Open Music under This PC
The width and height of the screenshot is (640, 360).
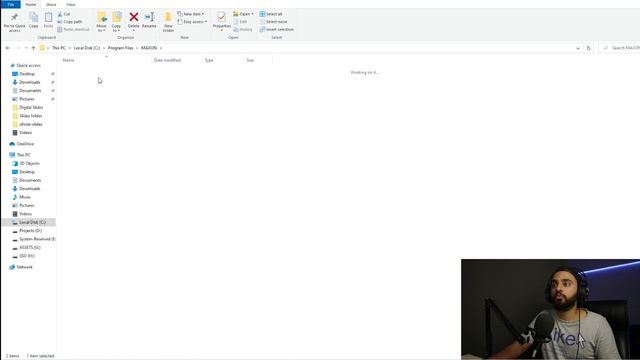pos(25,197)
